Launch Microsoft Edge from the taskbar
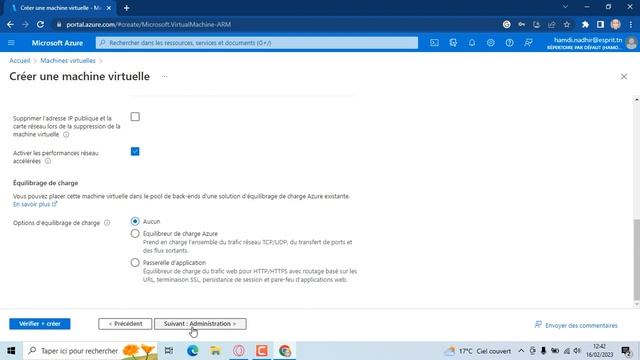 tap(193, 351)
